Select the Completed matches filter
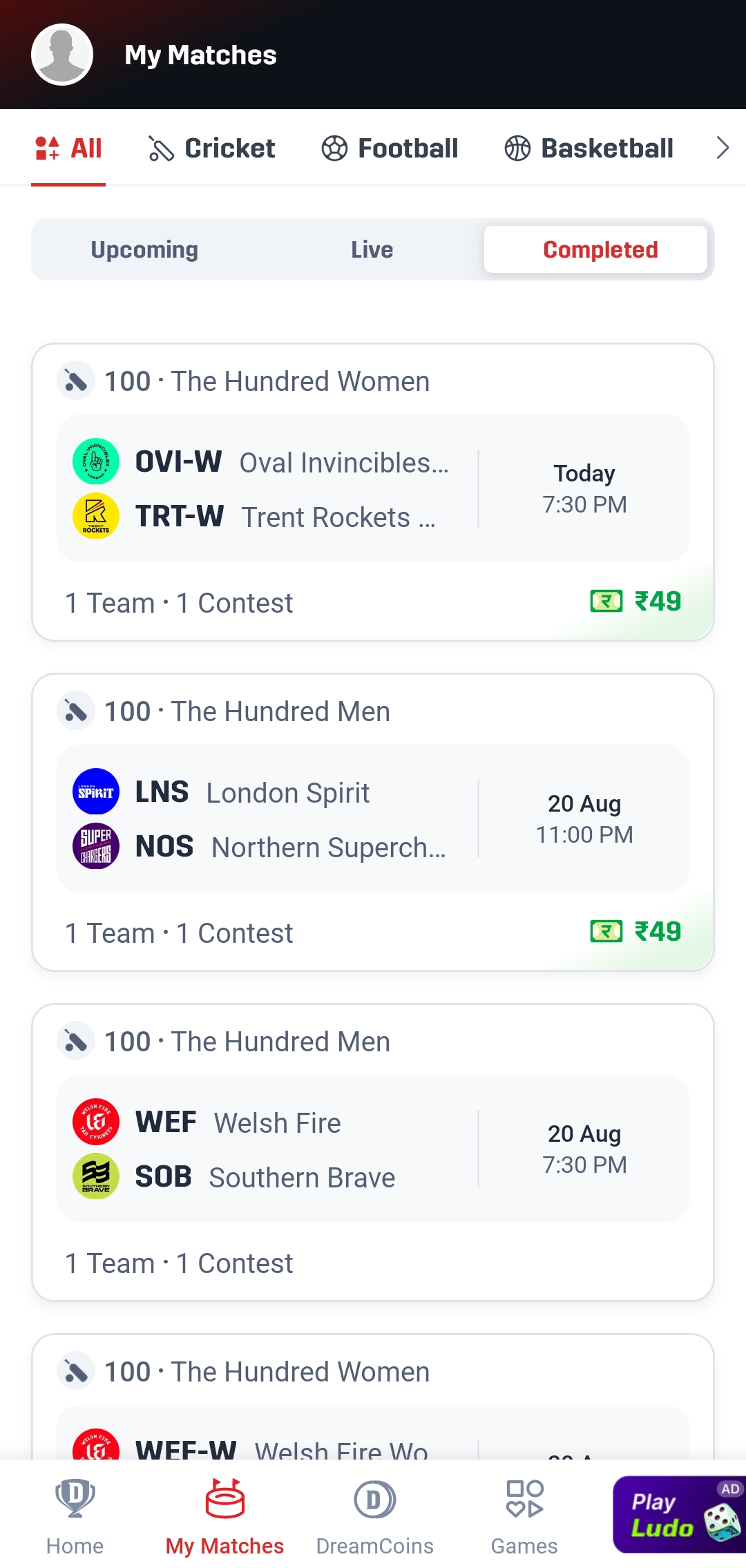Image resolution: width=746 pixels, height=1568 pixels. (x=600, y=249)
